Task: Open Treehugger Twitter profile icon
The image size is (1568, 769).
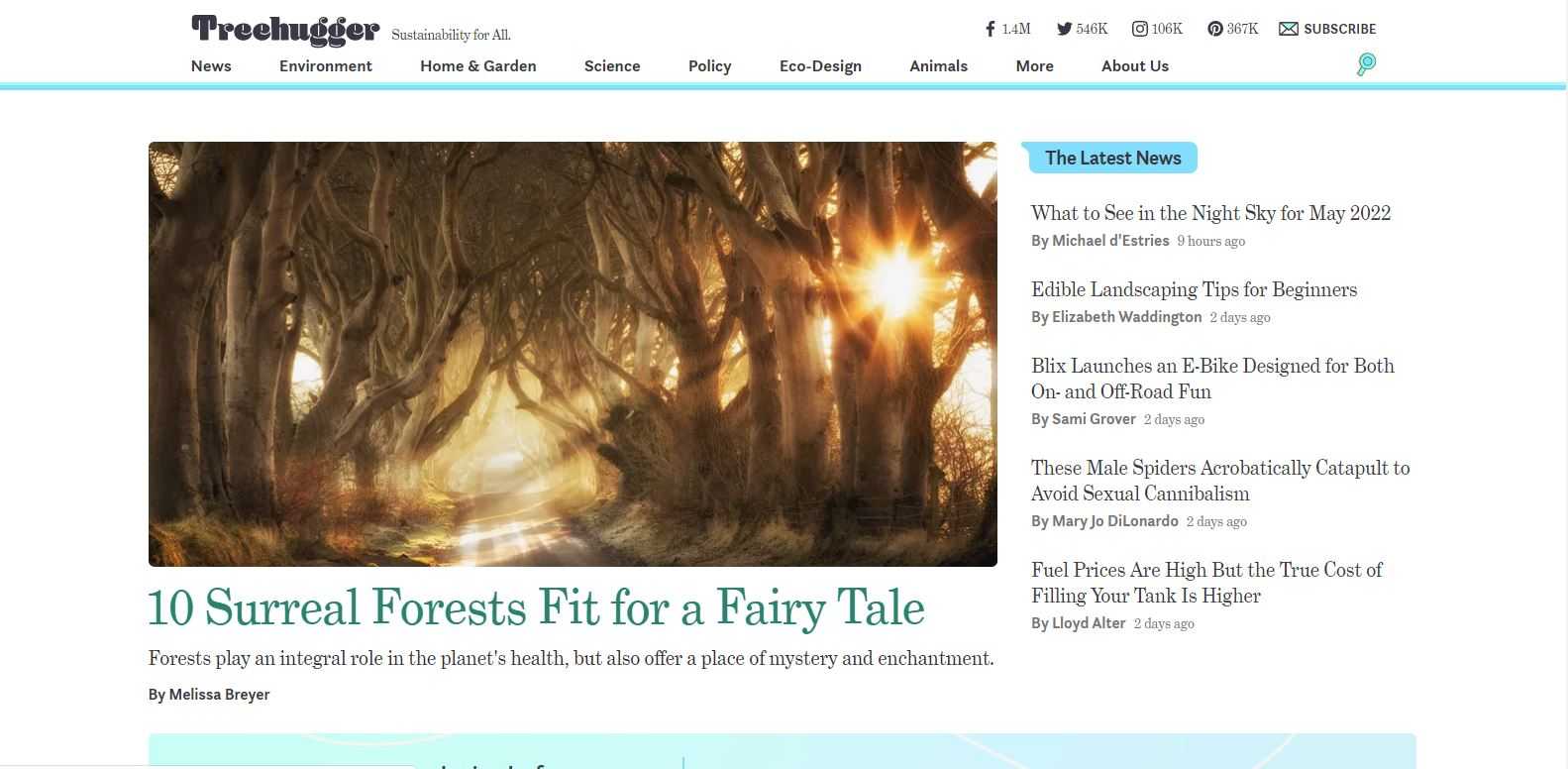Action: (1064, 29)
